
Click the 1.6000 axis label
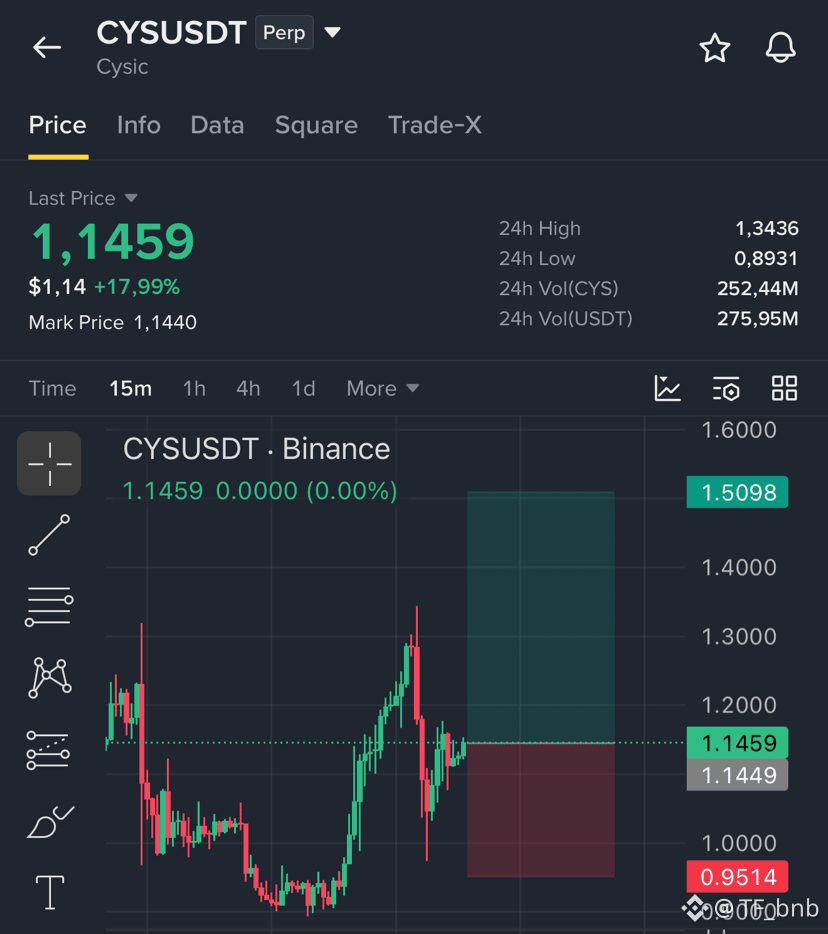(x=739, y=430)
